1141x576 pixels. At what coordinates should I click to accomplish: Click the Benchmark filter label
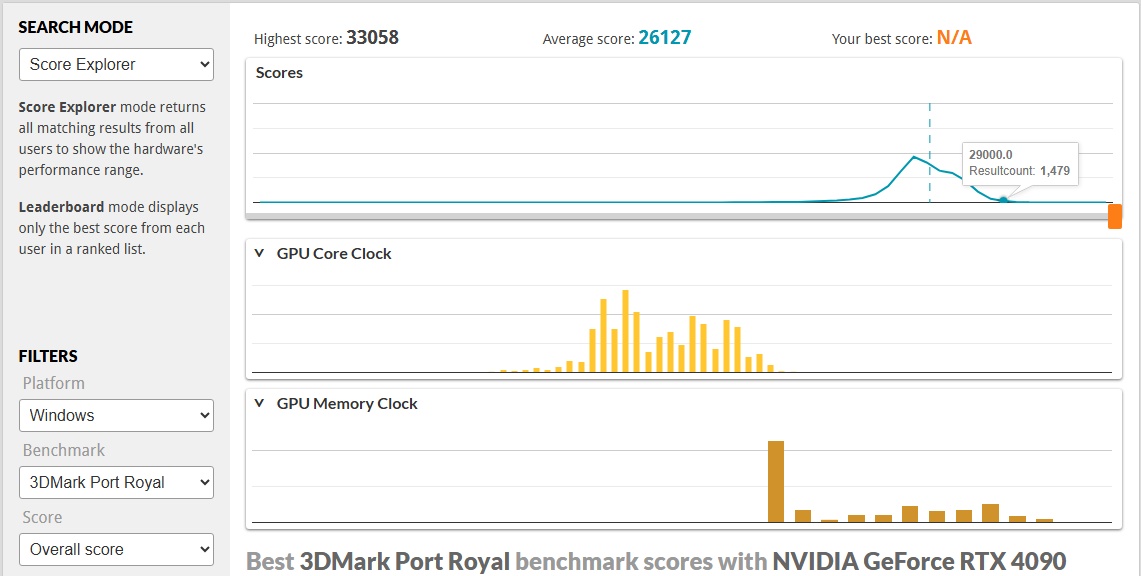point(63,450)
